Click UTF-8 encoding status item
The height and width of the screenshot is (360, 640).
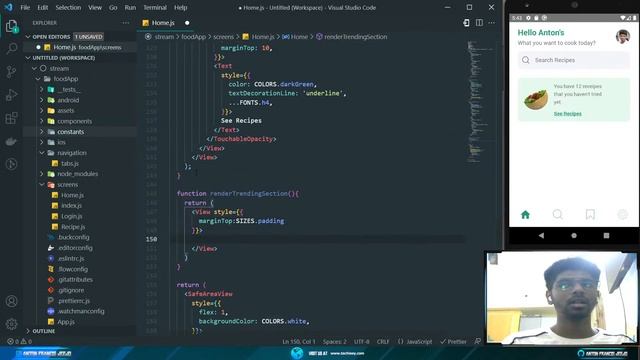click(x=362, y=341)
